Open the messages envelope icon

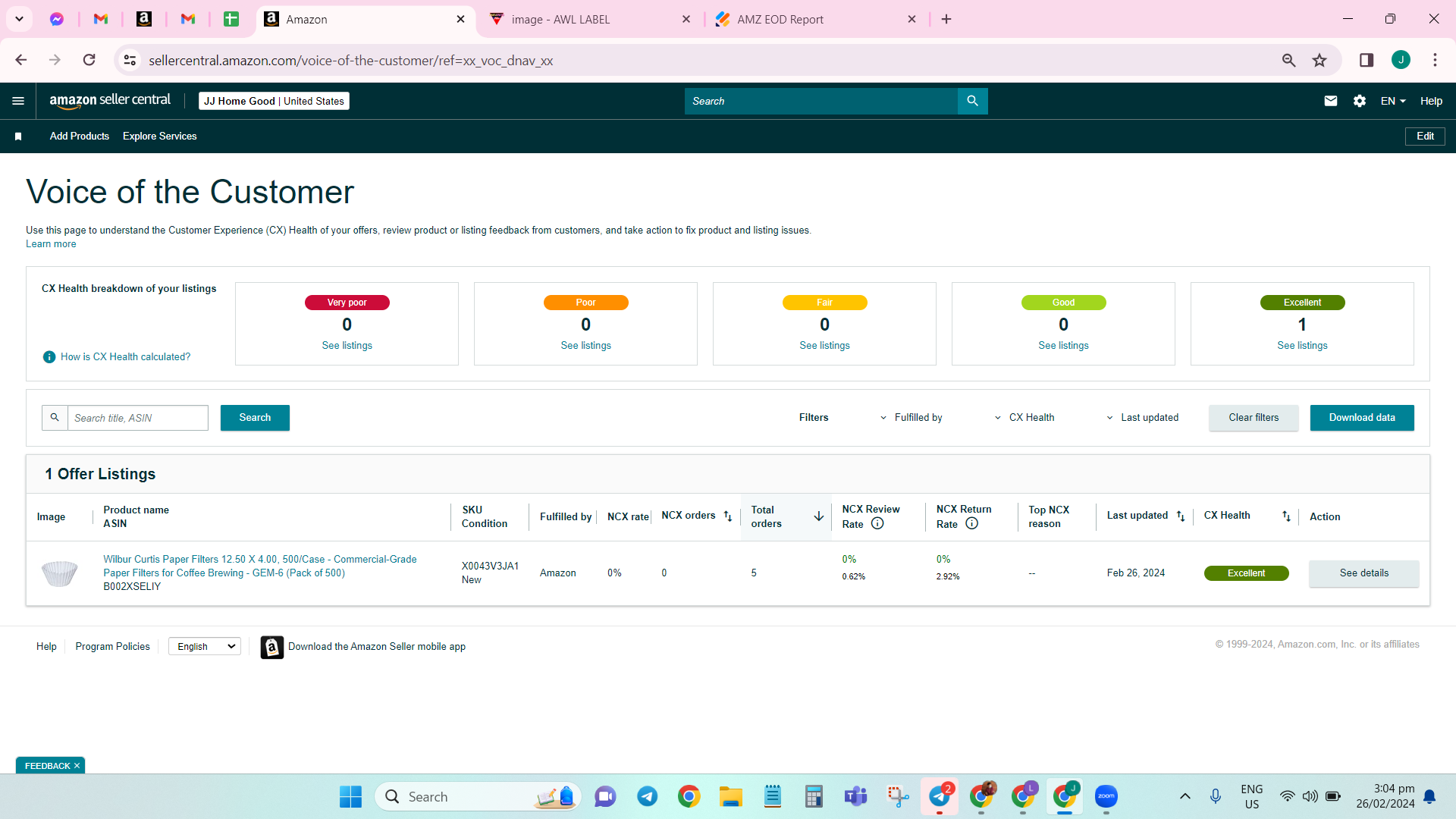pyautogui.click(x=1331, y=101)
